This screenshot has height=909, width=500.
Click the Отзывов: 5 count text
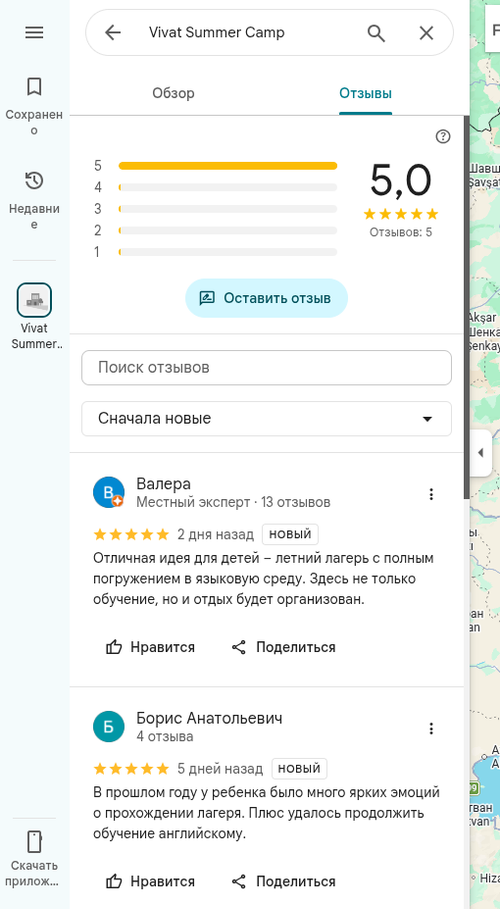click(401, 232)
